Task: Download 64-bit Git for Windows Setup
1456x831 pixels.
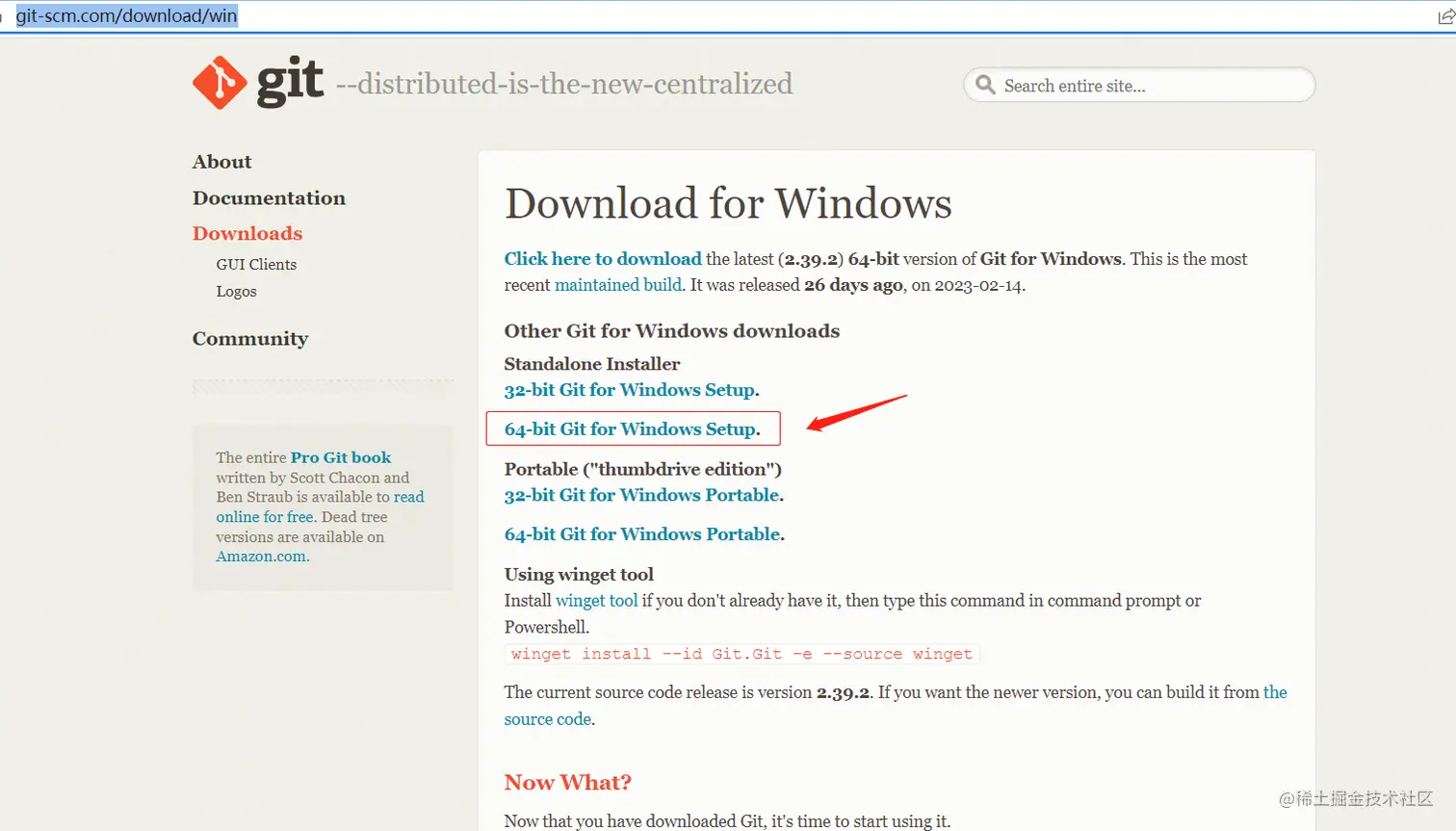Action: 633,428
